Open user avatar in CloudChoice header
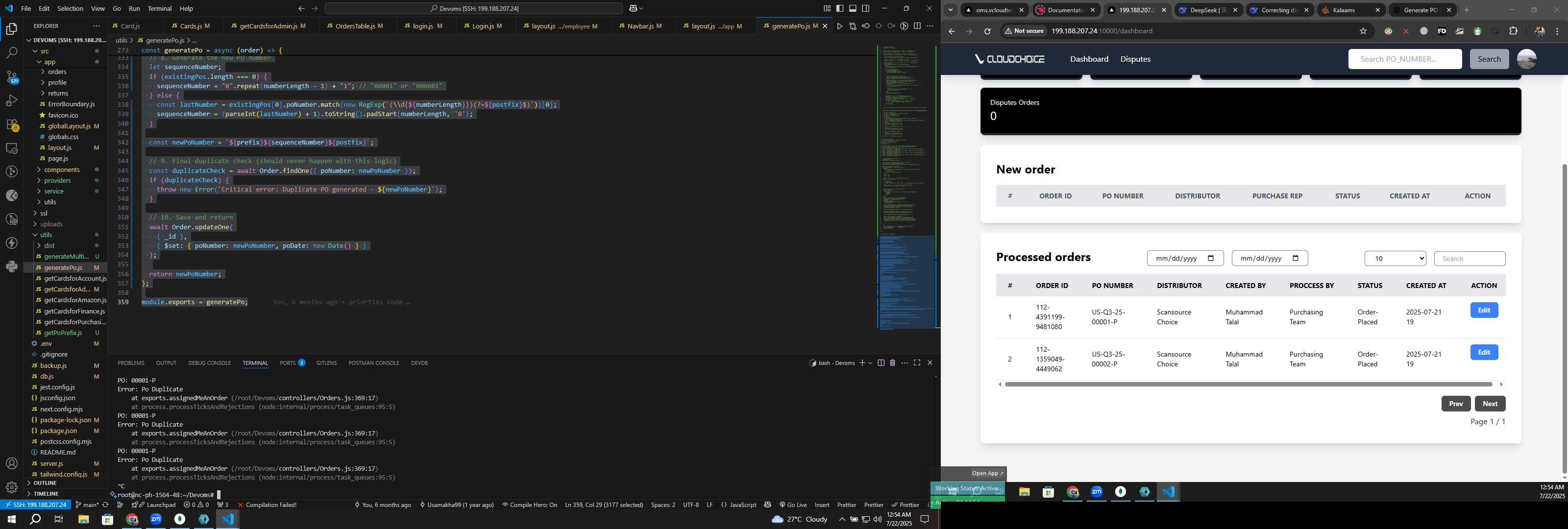1568x529 pixels. 1526,59
